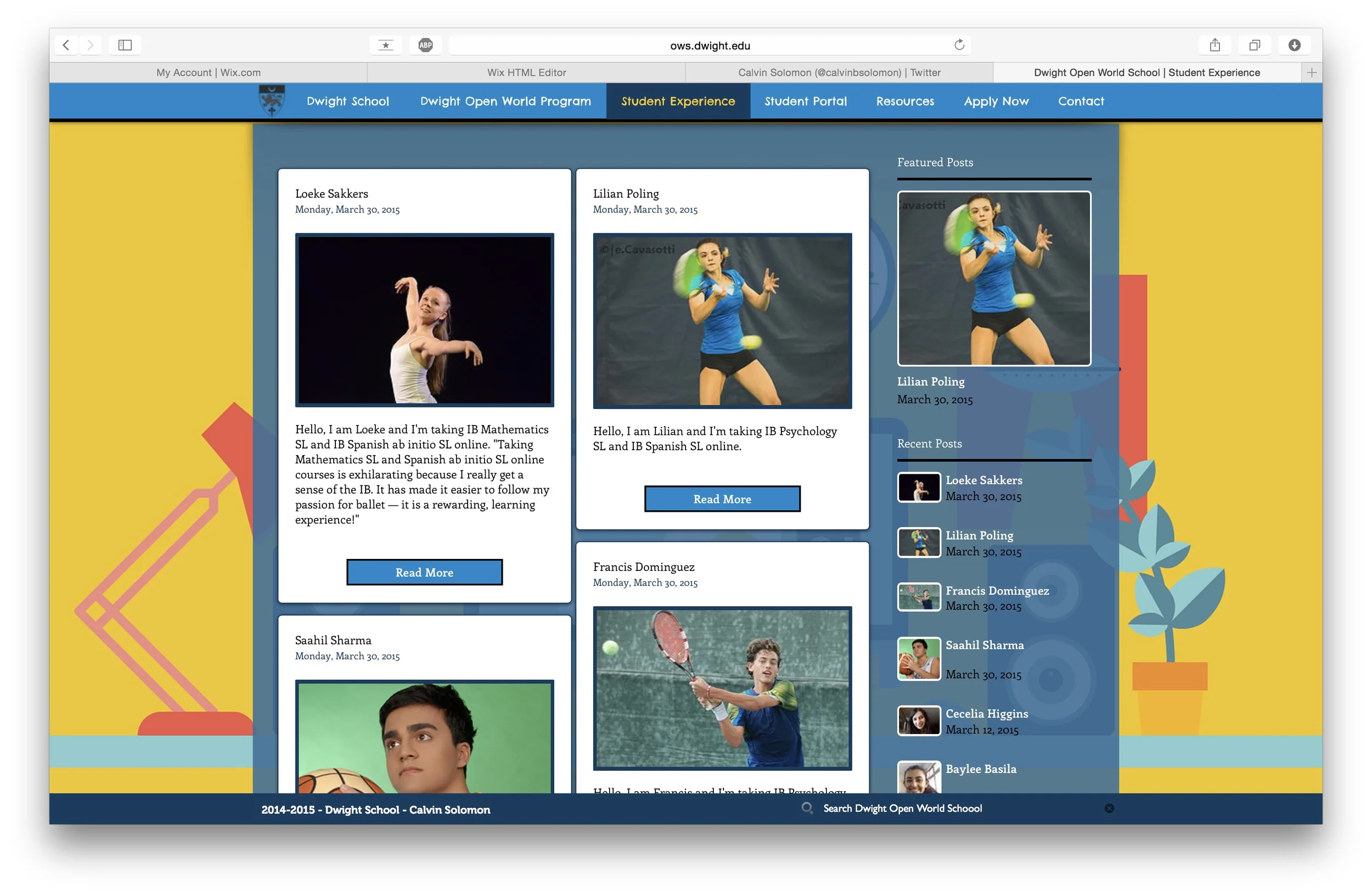Open Loeke Sakkers in Recent Posts

tap(983, 480)
